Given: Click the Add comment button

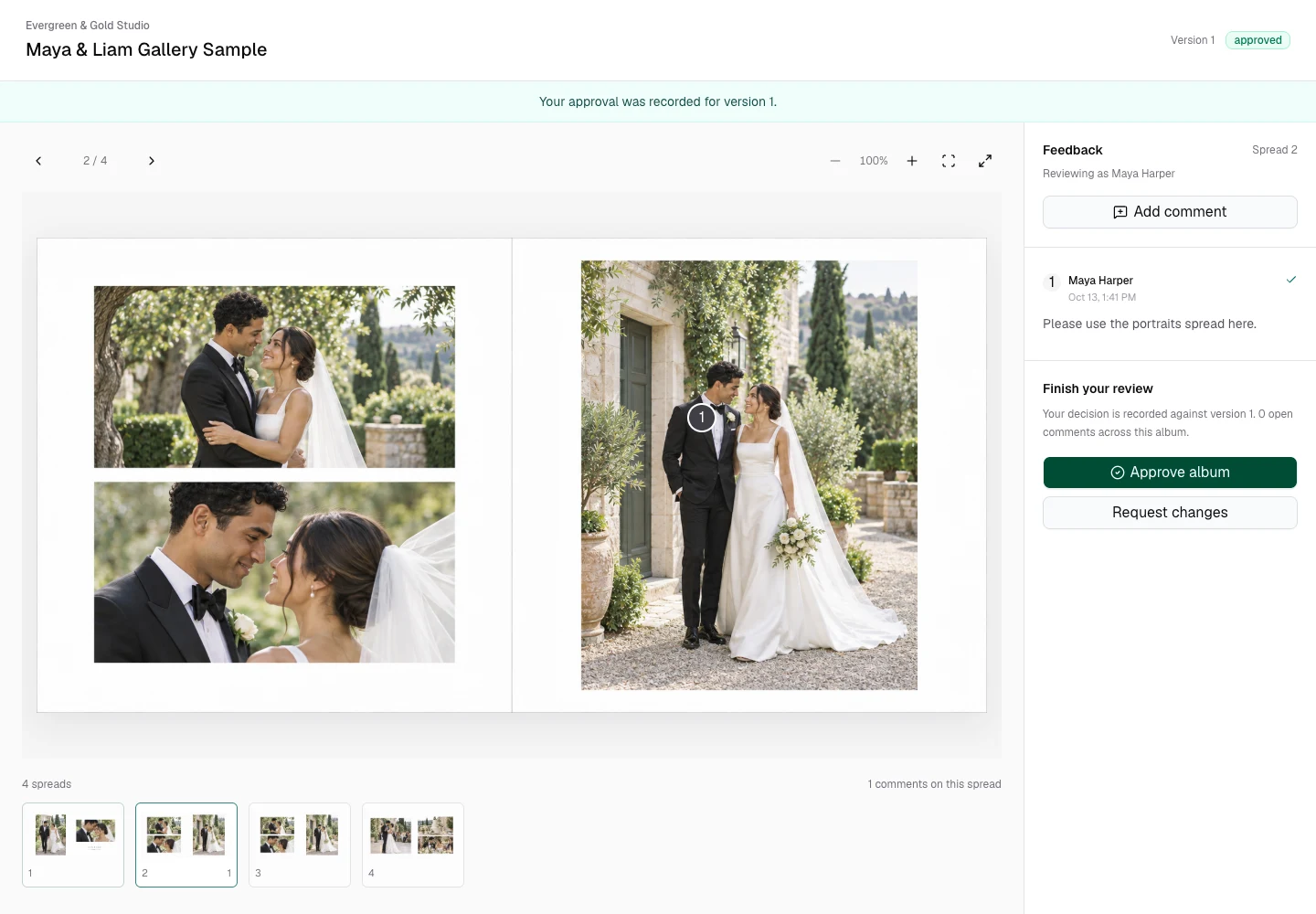Looking at the screenshot, I should (1170, 212).
